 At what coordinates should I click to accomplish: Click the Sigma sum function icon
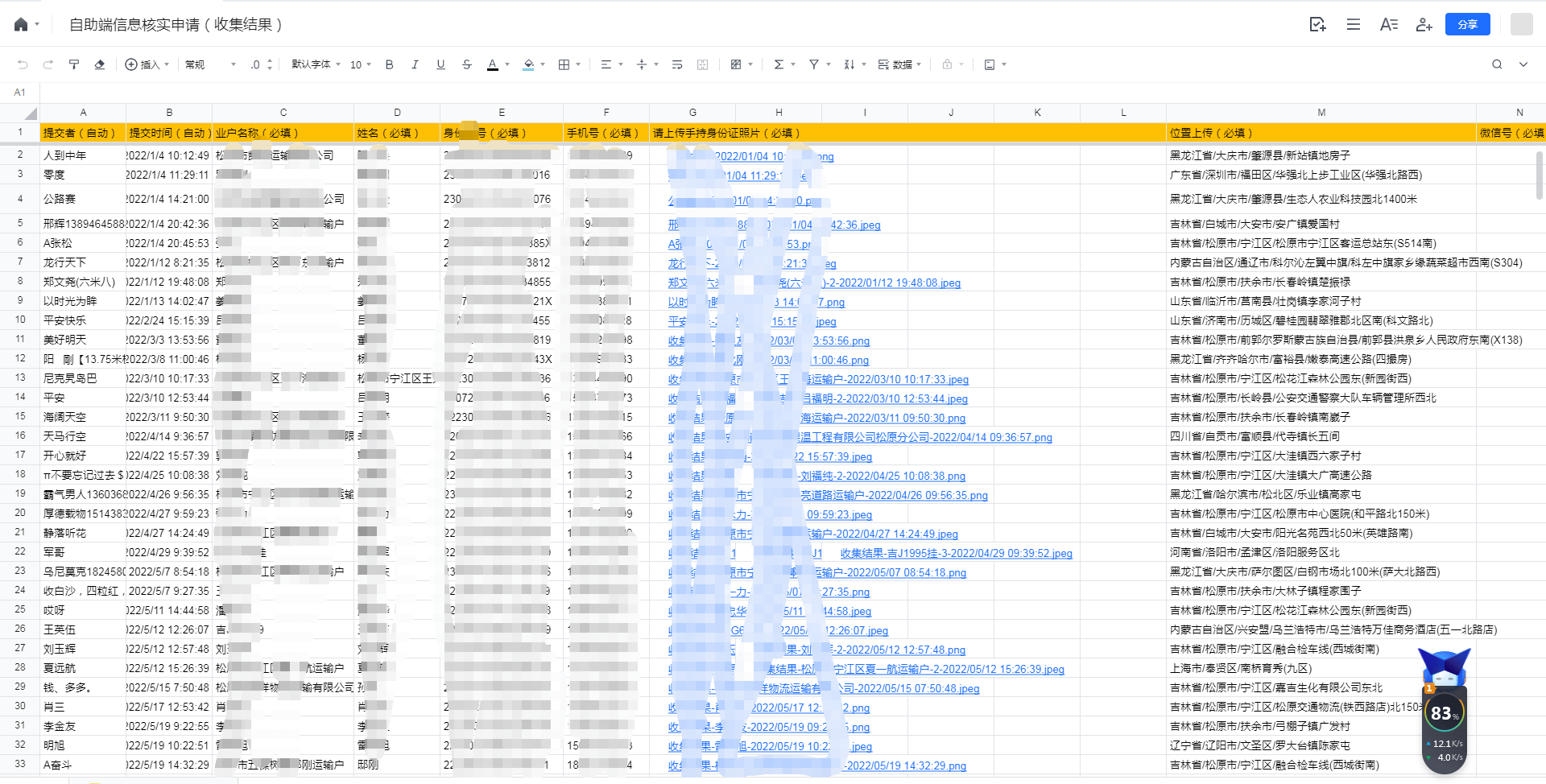coord(779,64)
